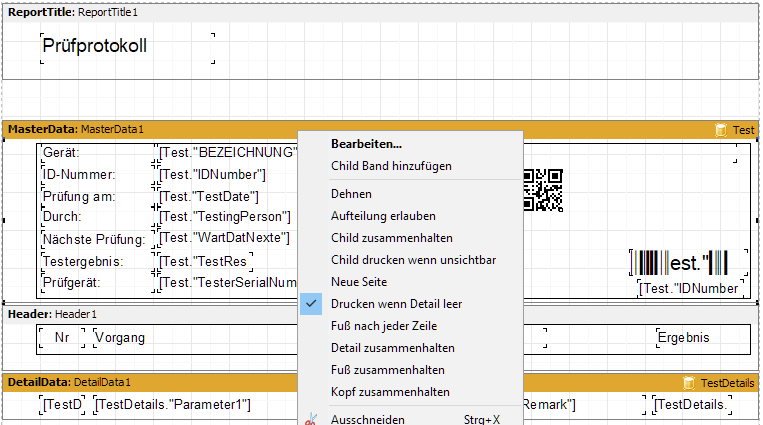The width and height of the screenshot is (763, 425).
Task: Choose 'Child Band hinzufügen'
Action: pyautogui.click(x=391, y=166)
